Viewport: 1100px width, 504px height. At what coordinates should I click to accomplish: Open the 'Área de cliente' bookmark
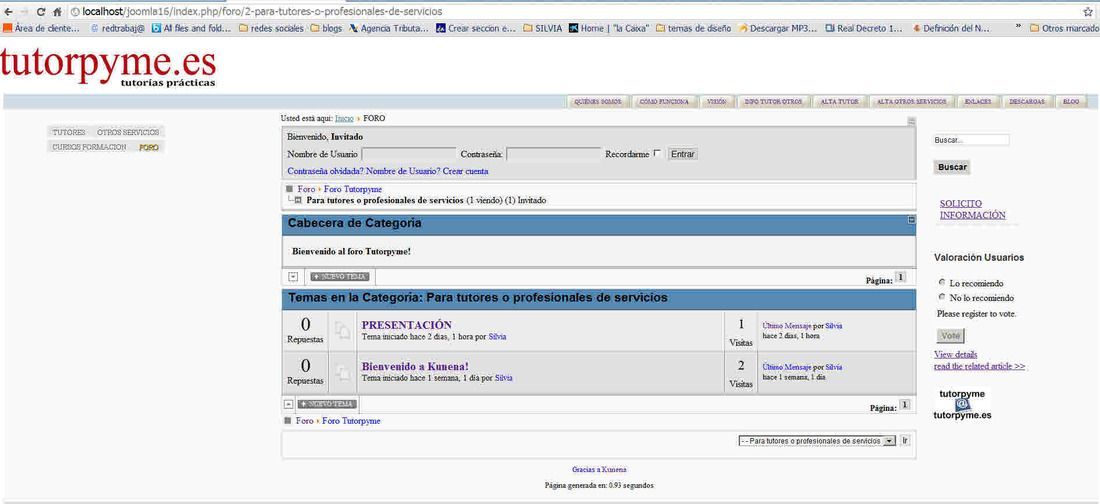[42, 29]
